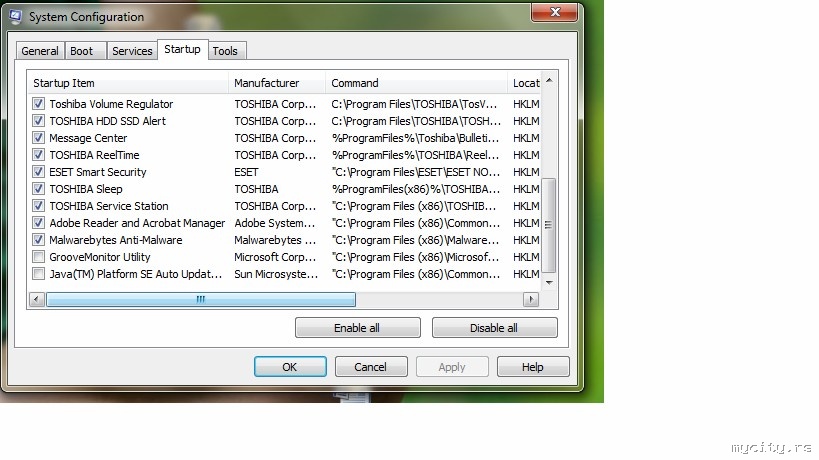This screenshot has height=460, width=819.
Task: Click vertical scrollbar down arrow
Action: [549, 282]
